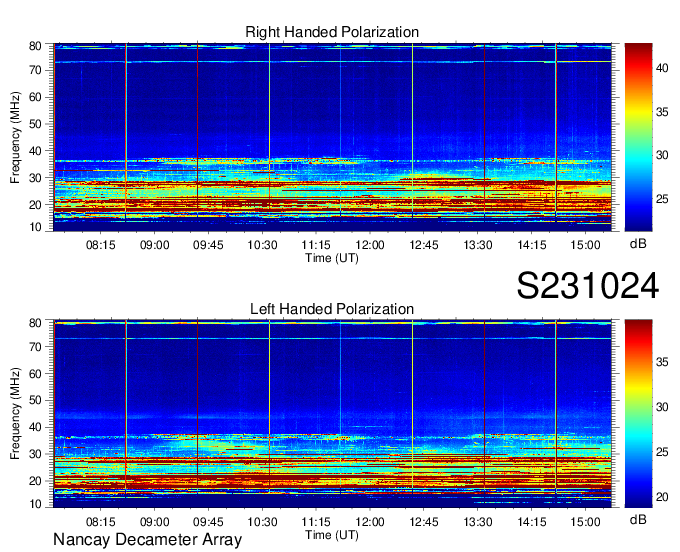Viewport: 680px width, 552px height.
Task: Click 80 MHz tick on Left Handed frequency axis
Action: coord(35,323)
